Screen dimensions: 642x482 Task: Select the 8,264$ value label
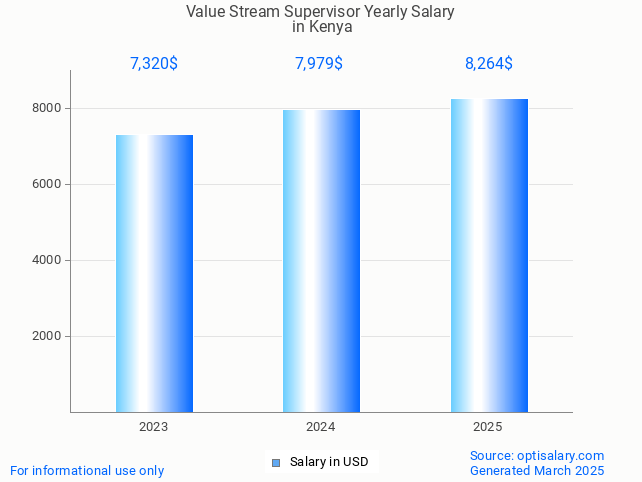point(489,64)
